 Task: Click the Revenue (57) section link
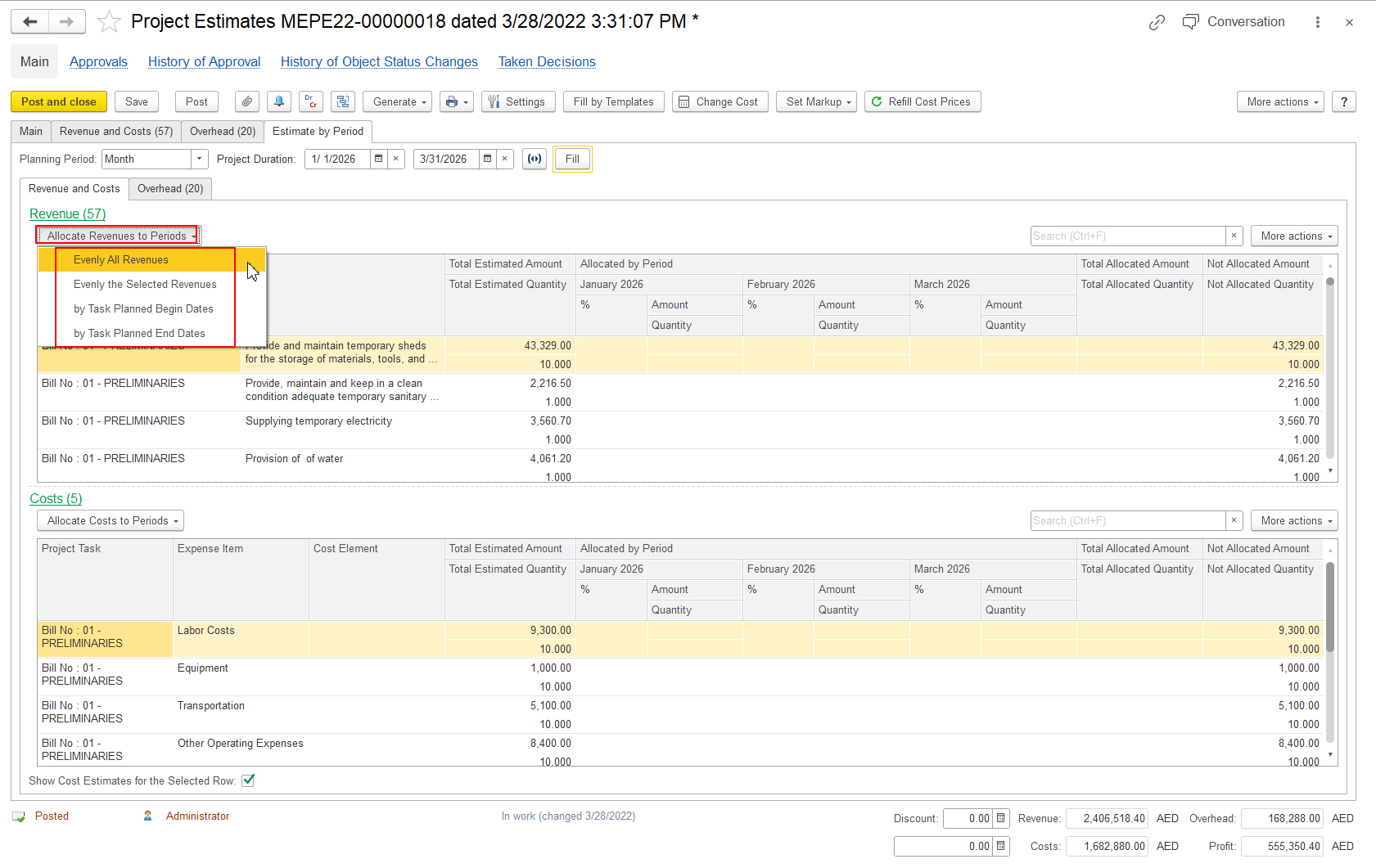[x=68, y=214]
